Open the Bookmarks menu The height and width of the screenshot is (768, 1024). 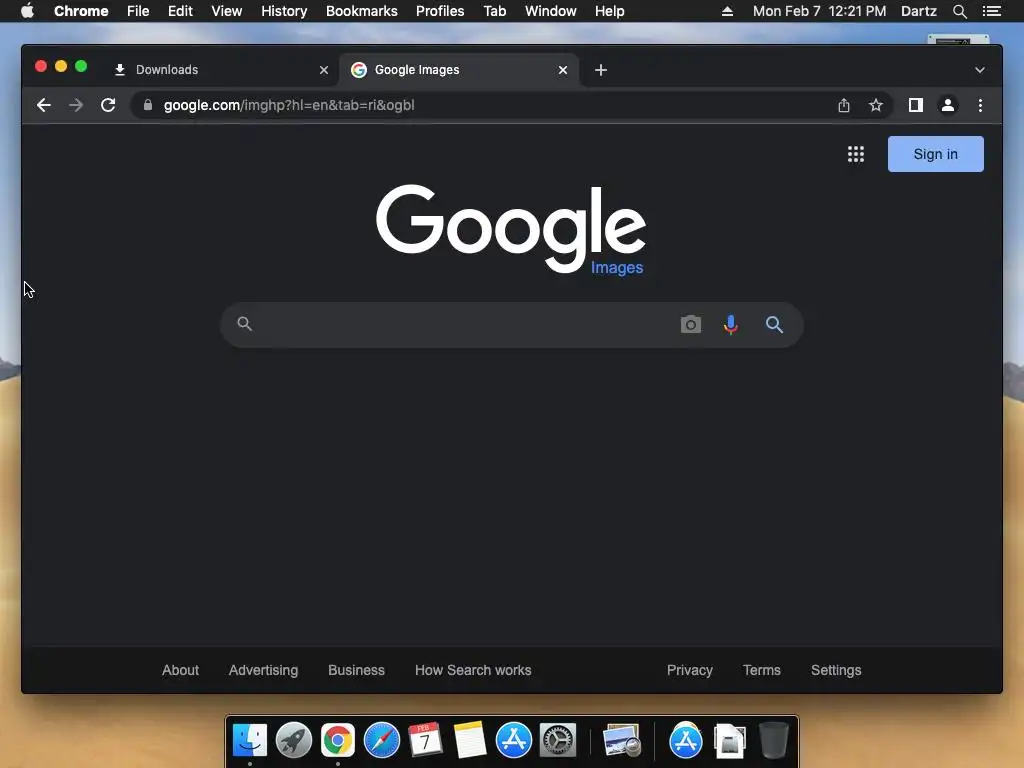[x=362, y=11]
